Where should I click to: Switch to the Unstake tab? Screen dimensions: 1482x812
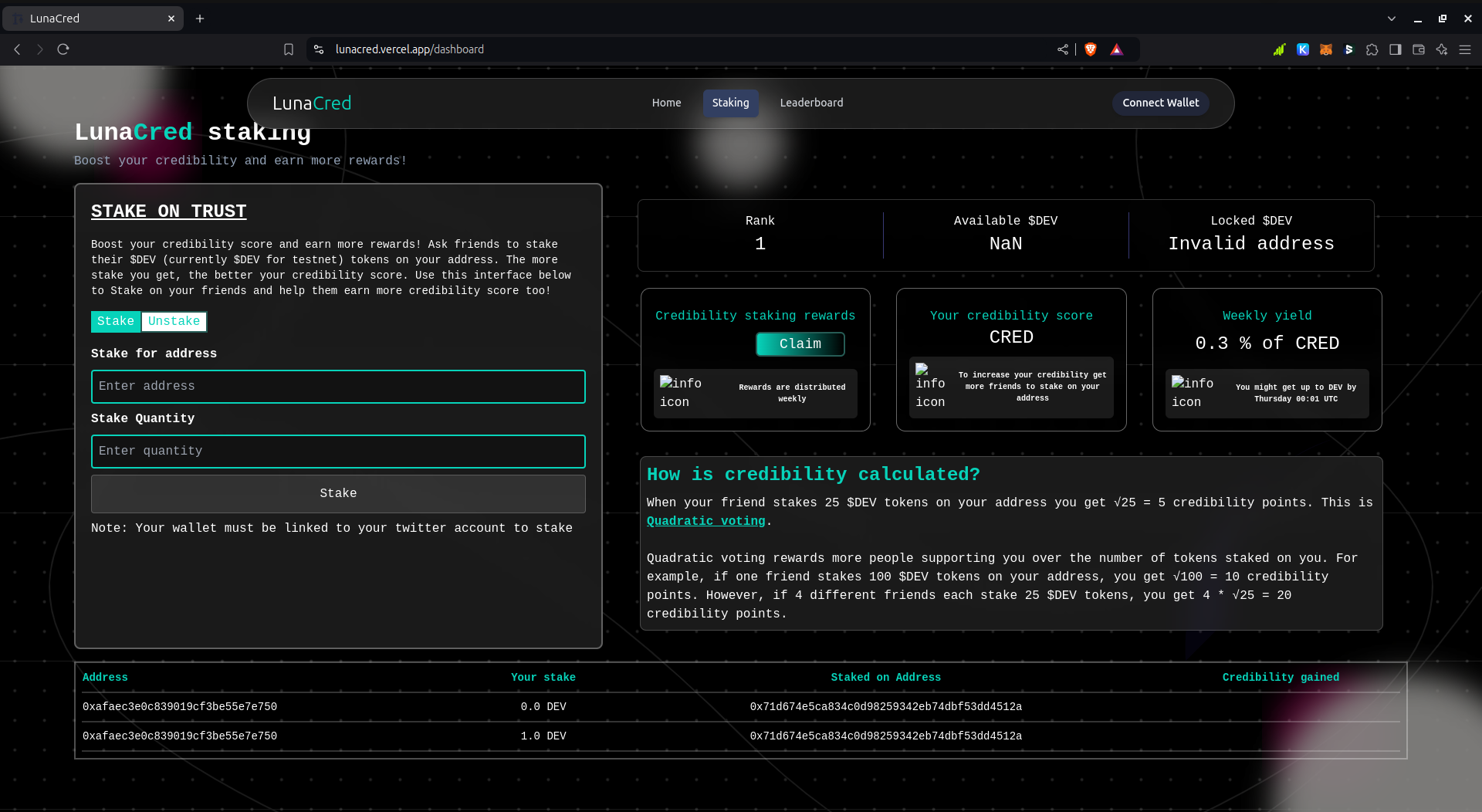coord(174,321)
